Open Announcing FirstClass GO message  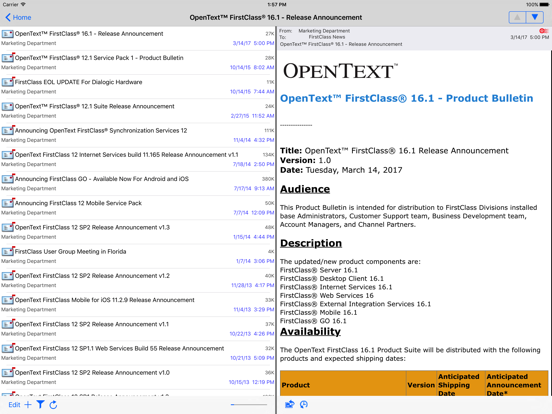137,183
